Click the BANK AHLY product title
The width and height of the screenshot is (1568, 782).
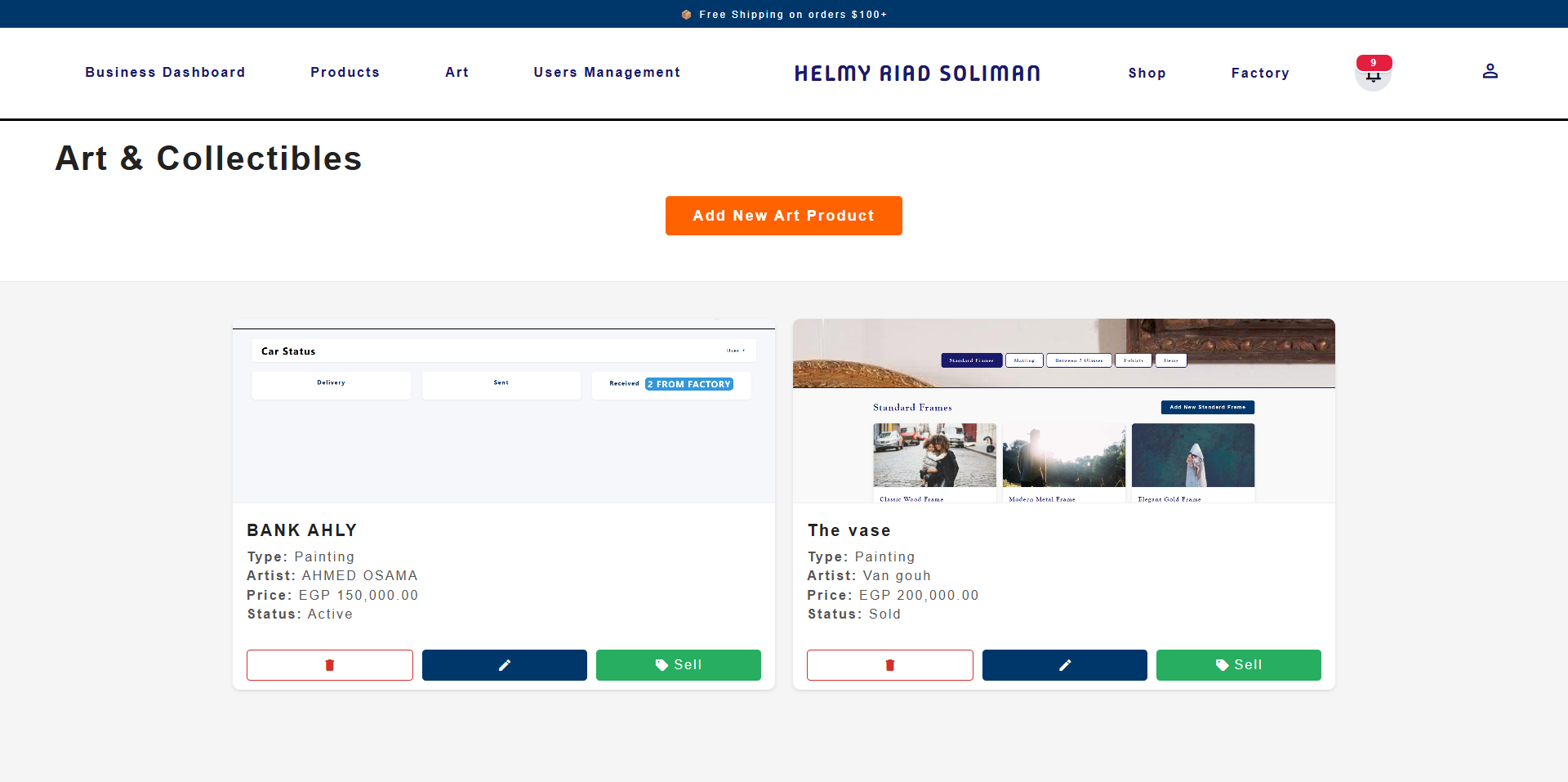click(301, 530)
